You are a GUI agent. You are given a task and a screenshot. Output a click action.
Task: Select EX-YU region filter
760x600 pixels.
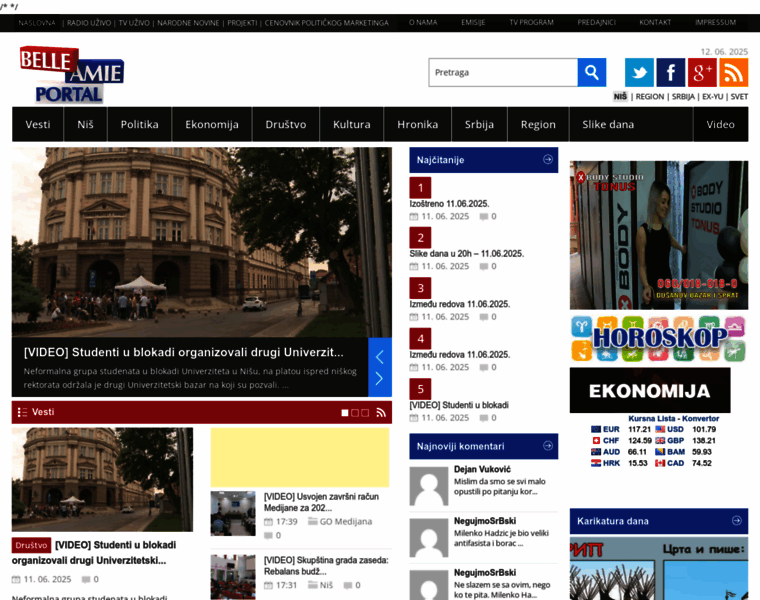(712, 96)
